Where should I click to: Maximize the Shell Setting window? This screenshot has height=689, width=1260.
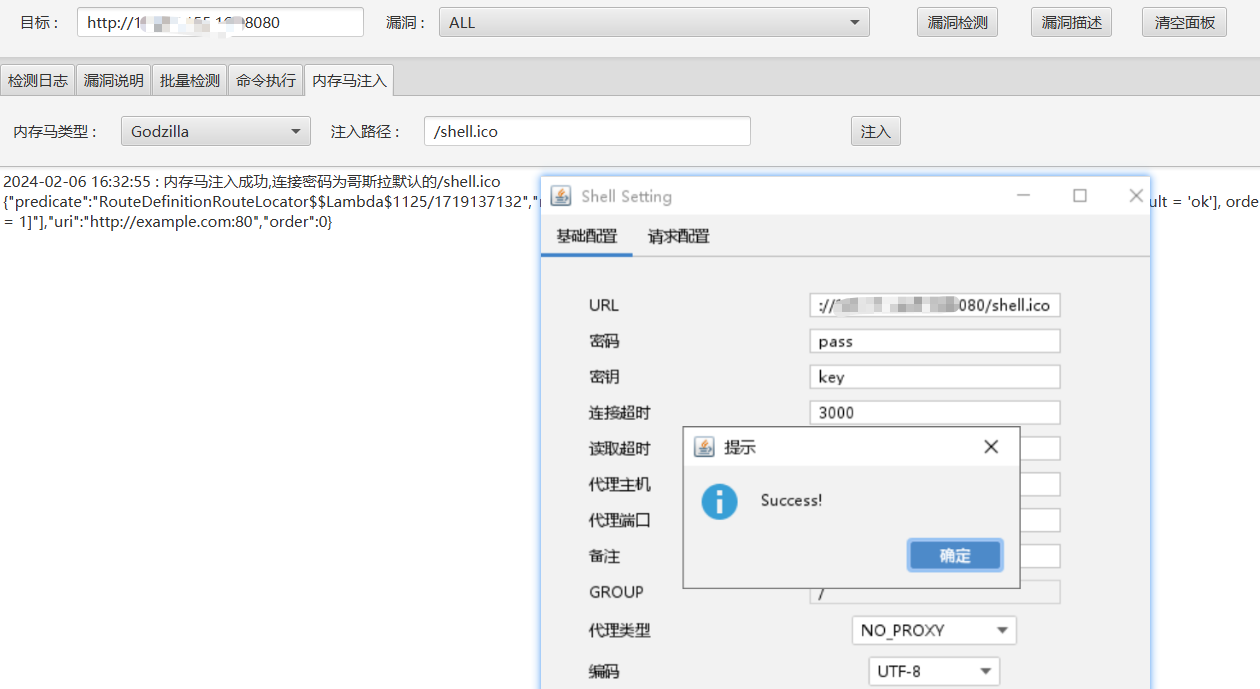click(x=1080, y=196)
